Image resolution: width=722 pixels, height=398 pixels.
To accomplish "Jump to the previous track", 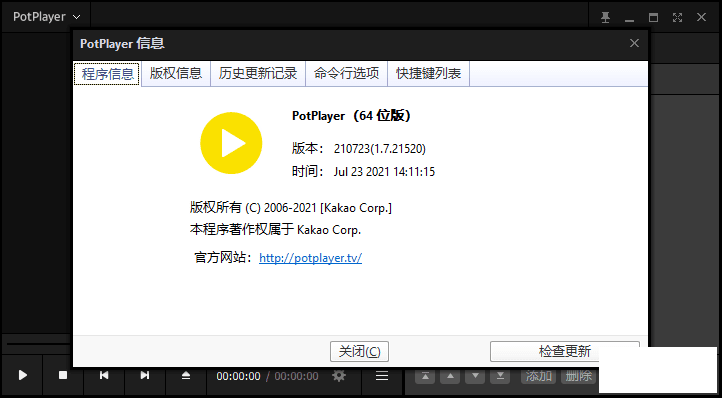I will click(104, 375).
